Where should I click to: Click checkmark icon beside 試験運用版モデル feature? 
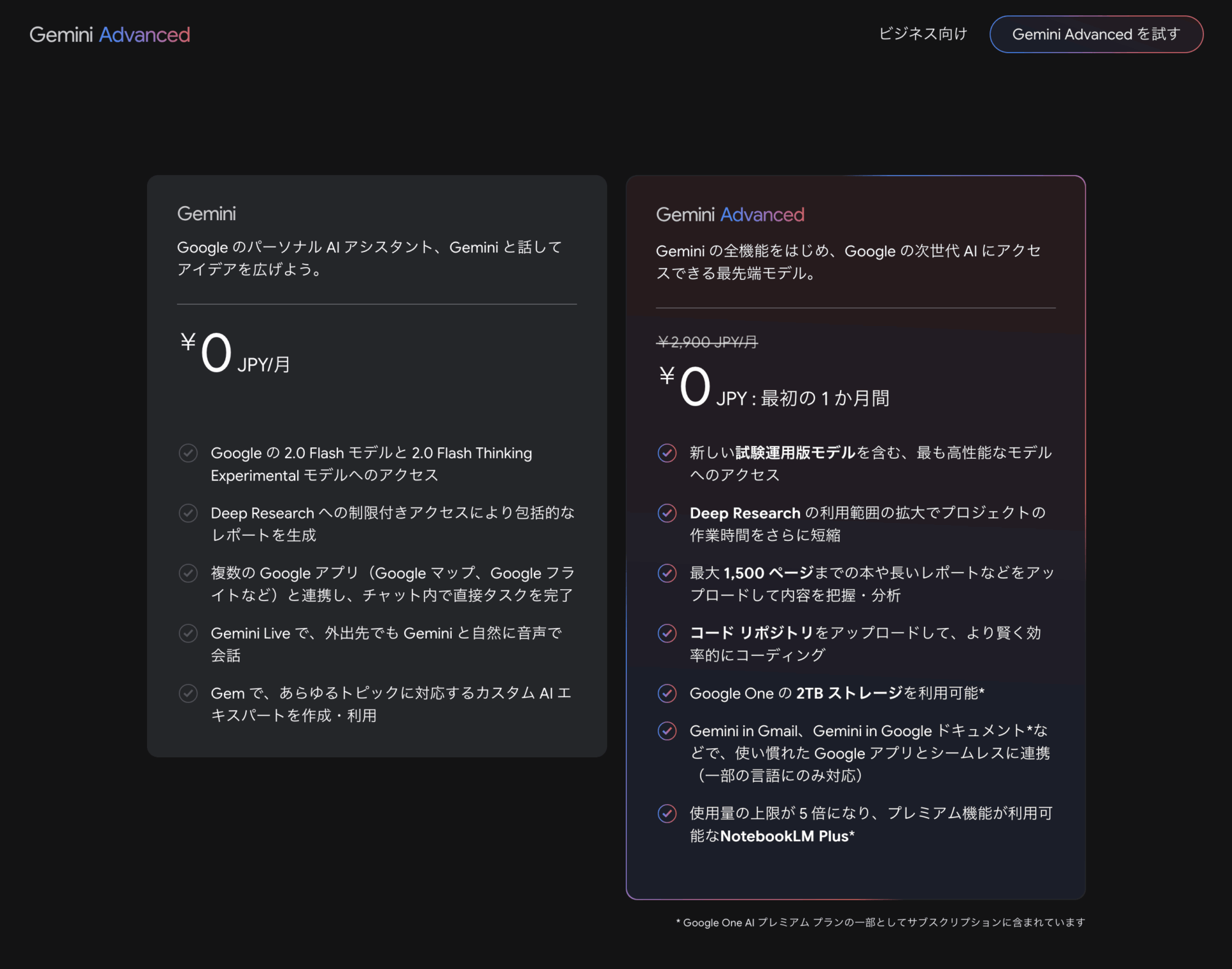[x=667, y=453]
